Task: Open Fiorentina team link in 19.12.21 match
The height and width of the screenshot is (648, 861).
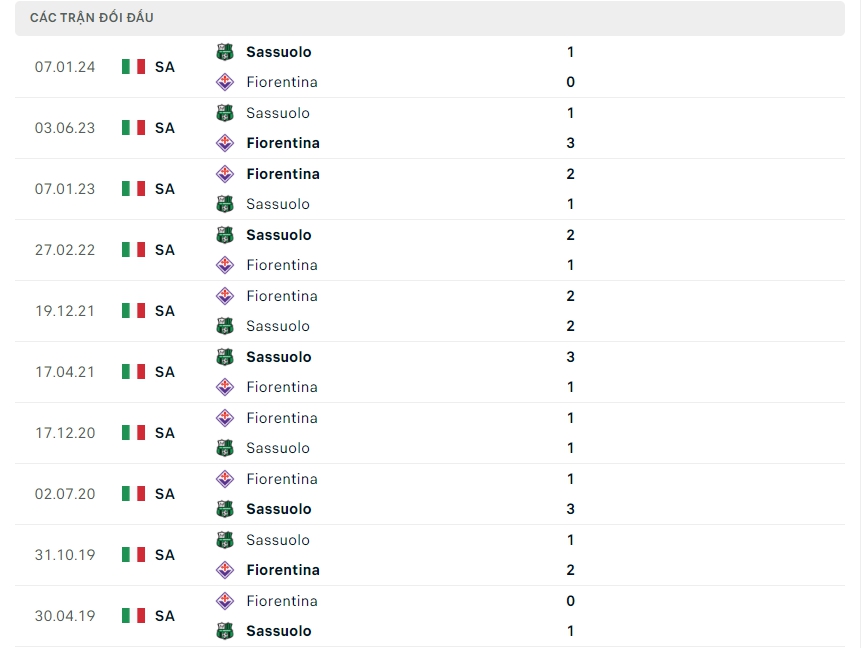Action: (282, 296)
